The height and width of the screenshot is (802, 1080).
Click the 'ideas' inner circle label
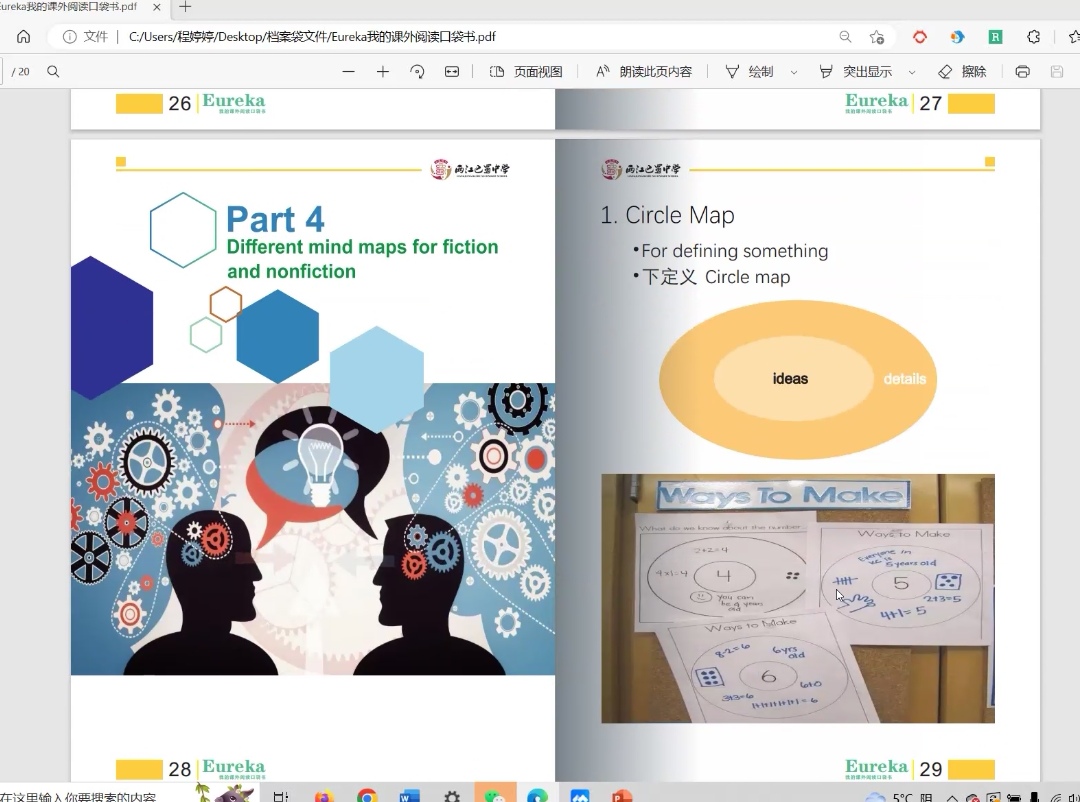tap(790, 379)
